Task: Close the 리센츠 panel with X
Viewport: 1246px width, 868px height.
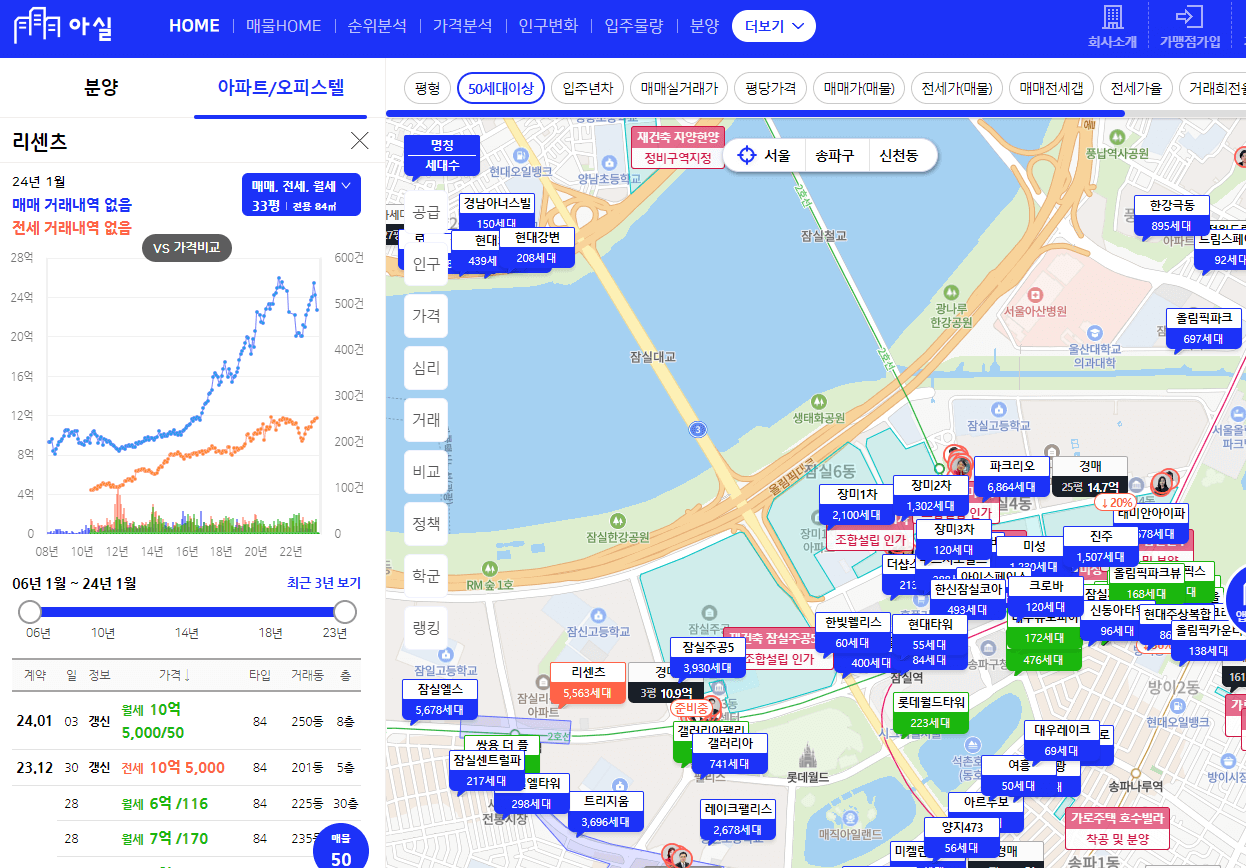Action: point(360,141)
